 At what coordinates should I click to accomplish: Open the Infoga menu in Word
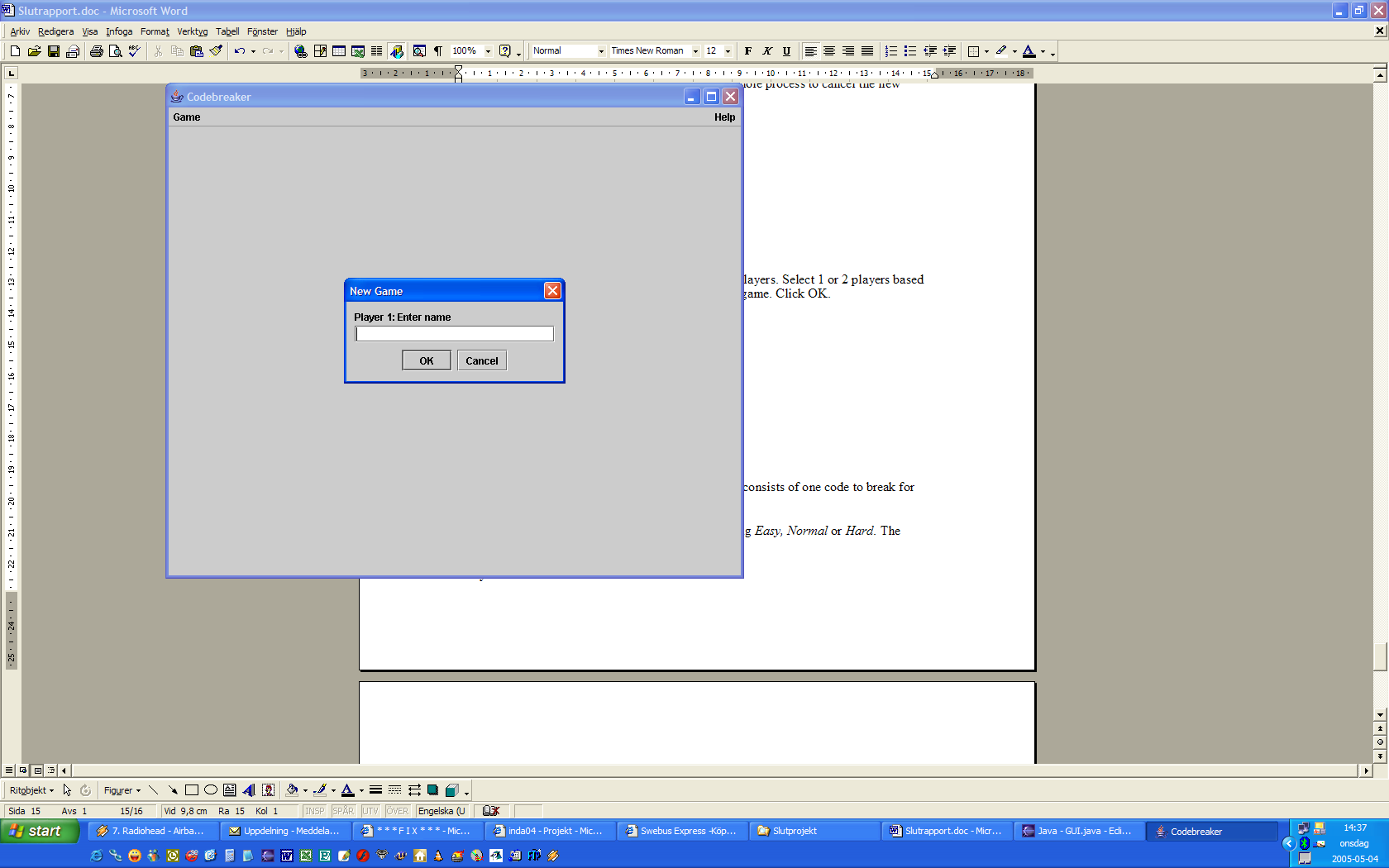pyautogui.click(x=119, y=31)
